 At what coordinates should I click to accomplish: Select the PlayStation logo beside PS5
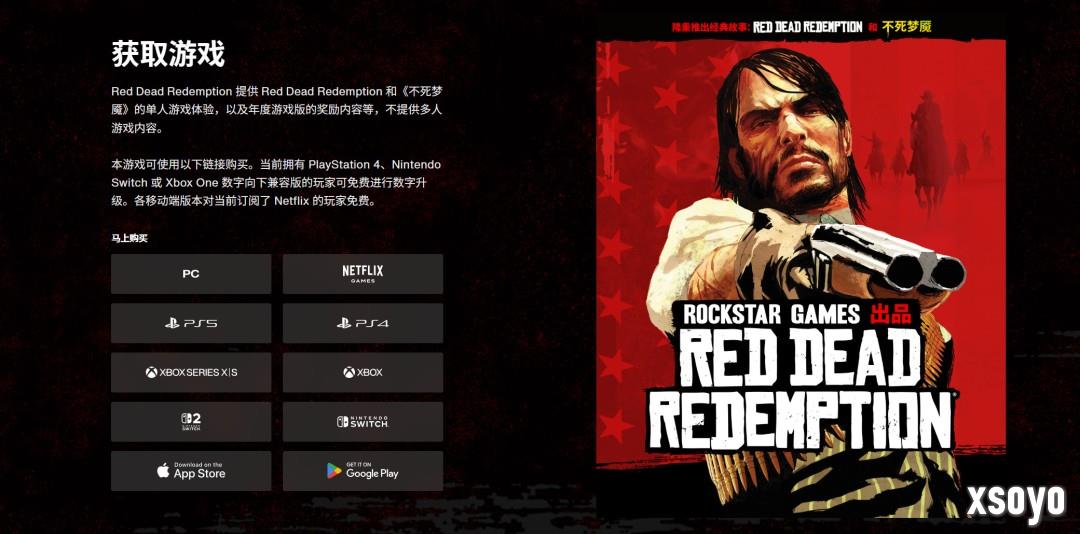(172, 322)
